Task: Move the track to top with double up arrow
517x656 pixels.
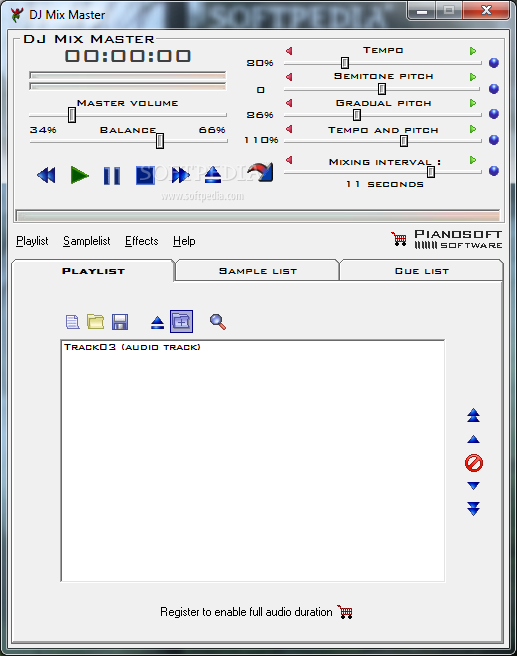Action: pyautogui.click(x=473, y=415)
